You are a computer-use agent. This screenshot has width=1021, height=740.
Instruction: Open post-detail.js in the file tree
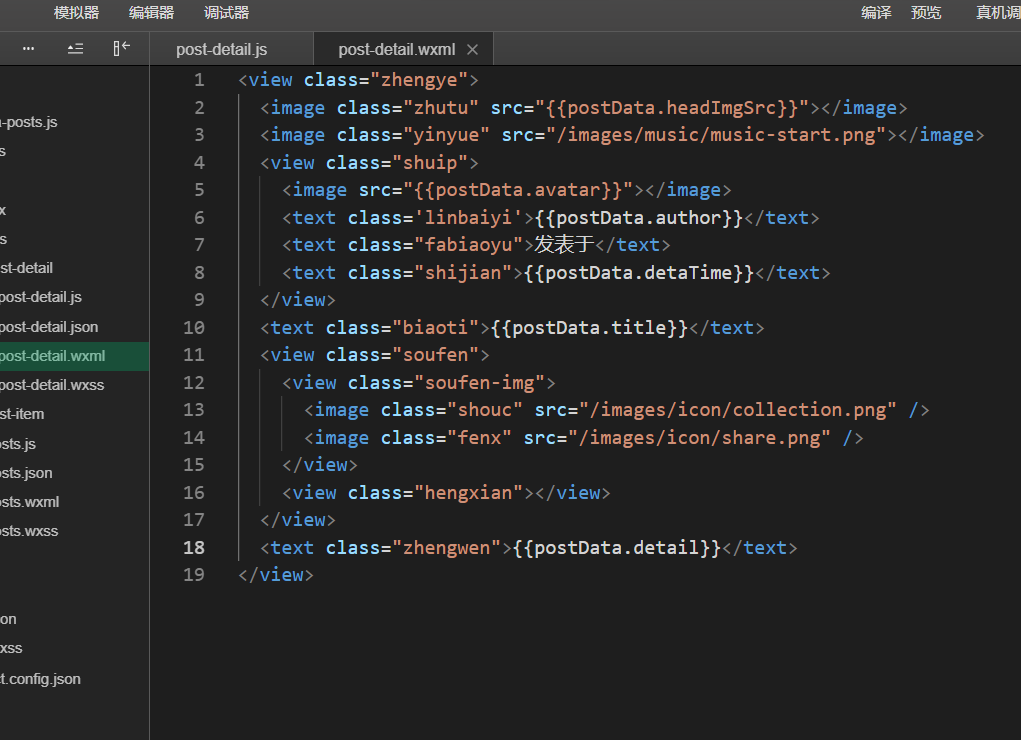[x=41, y=297]
